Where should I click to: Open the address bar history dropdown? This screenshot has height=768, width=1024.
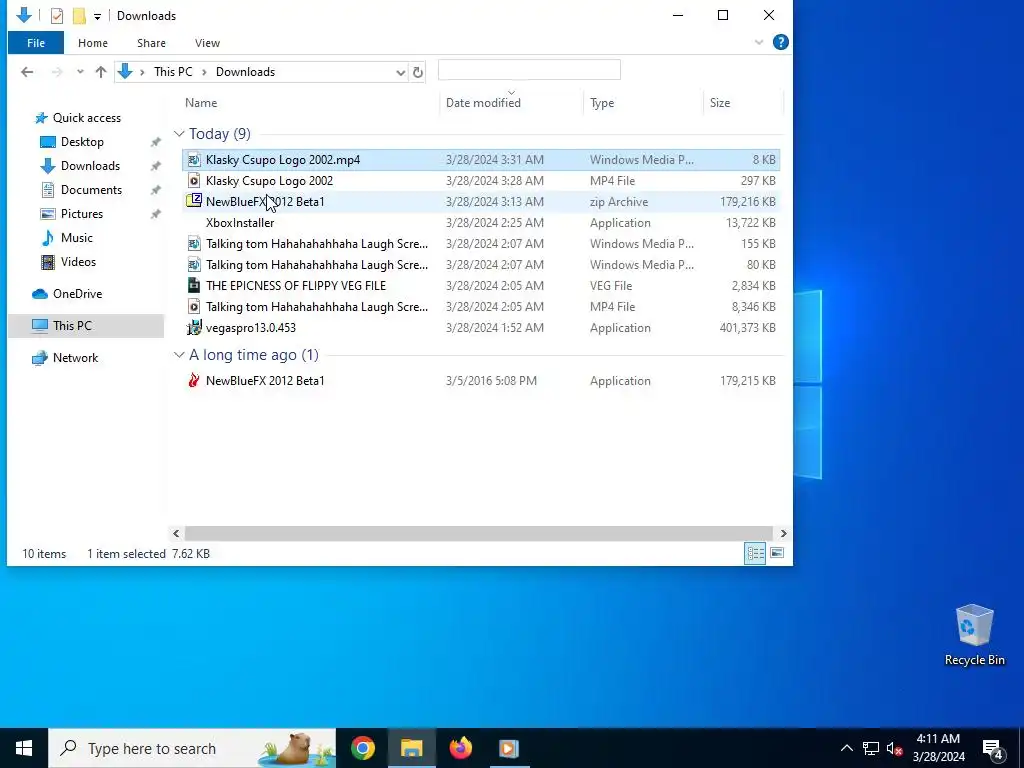point(400,72)
